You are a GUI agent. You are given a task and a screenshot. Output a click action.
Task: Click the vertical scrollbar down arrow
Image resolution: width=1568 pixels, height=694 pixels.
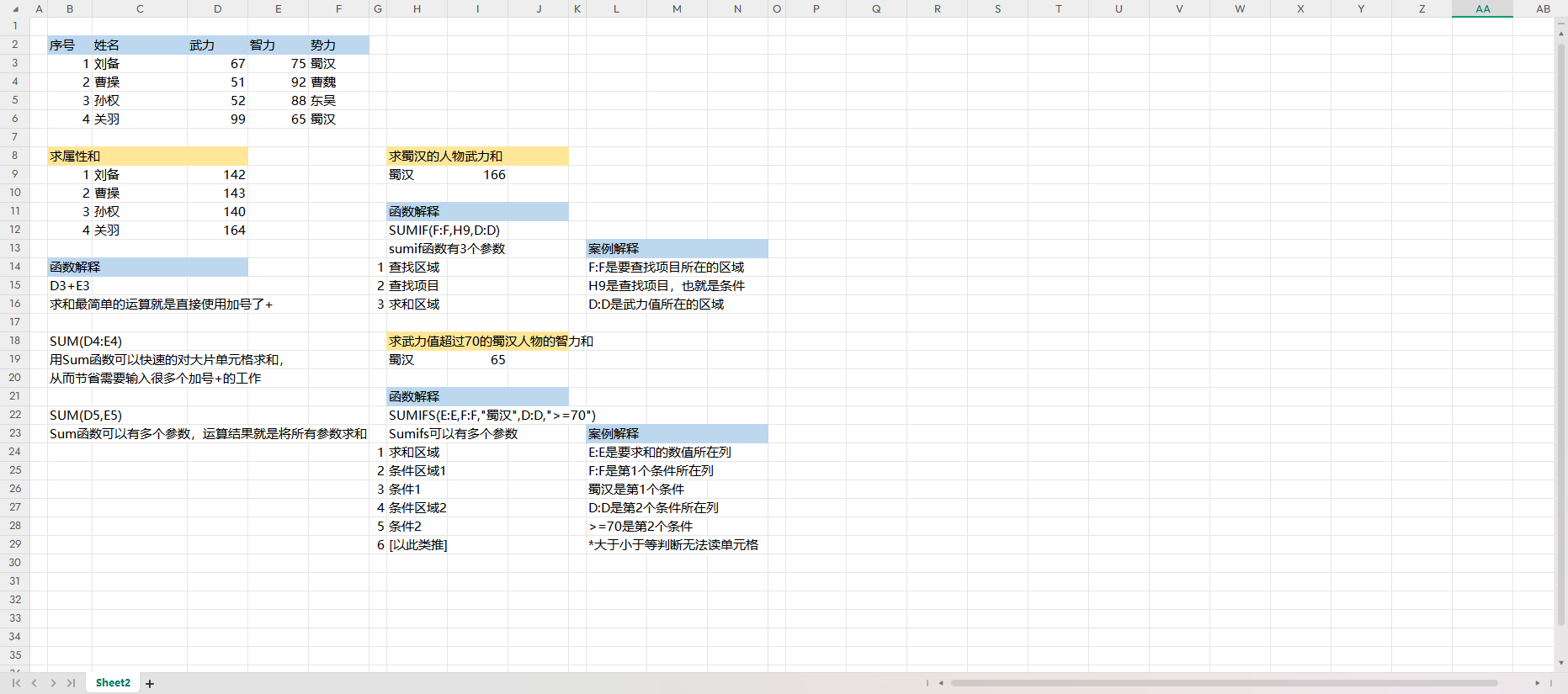click(x=1561, y=663)
